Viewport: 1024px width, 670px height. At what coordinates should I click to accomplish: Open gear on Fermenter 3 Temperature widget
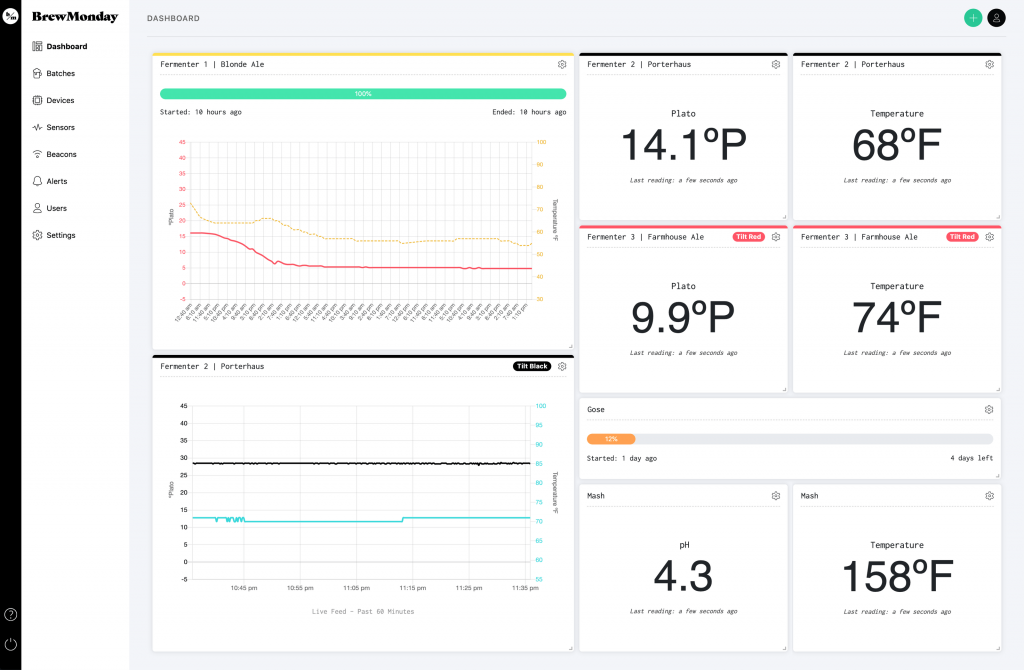coord(989,237)
